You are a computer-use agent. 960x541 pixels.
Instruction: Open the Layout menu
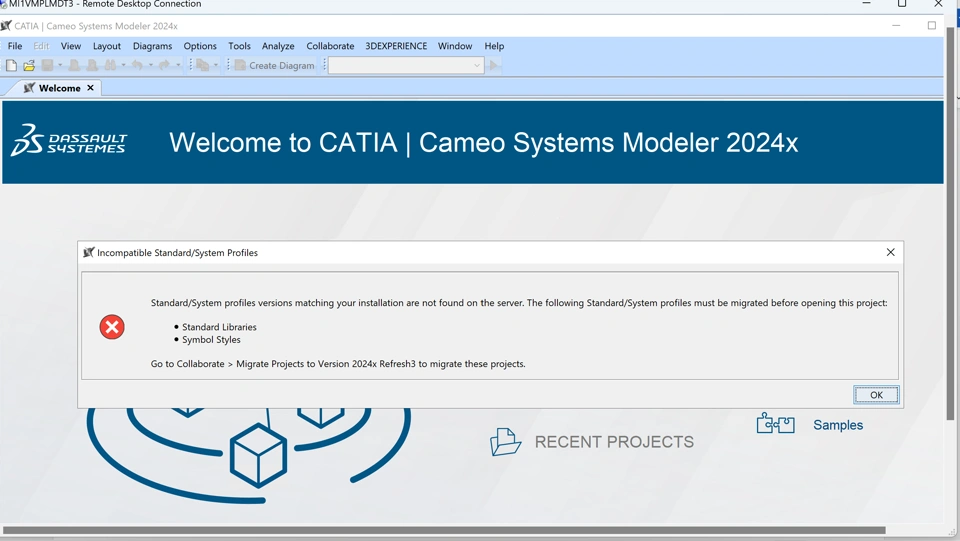pos(107,46)
